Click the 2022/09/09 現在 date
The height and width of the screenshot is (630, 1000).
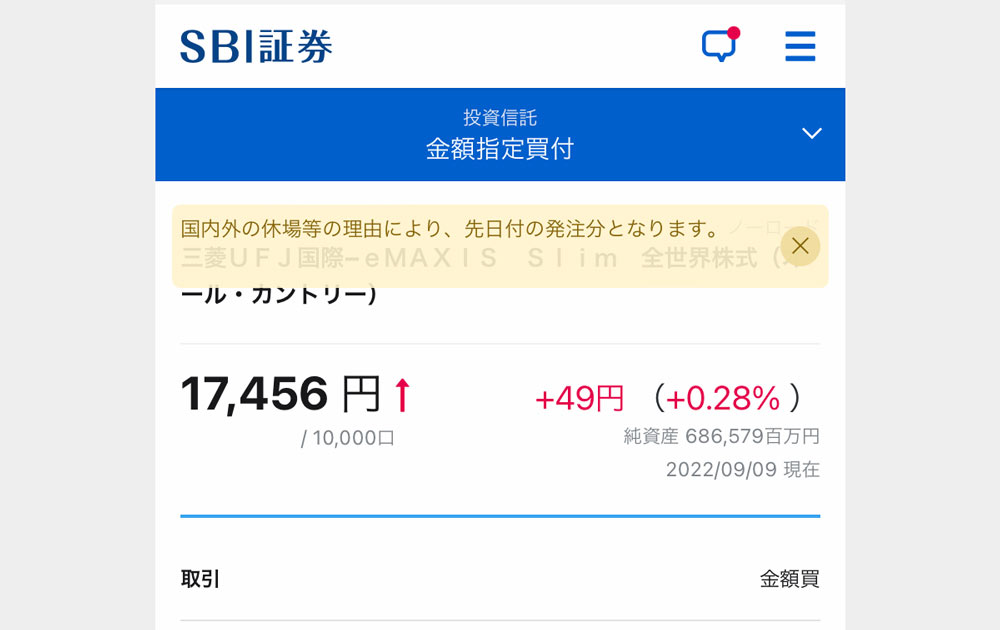(x=743, y=469)
